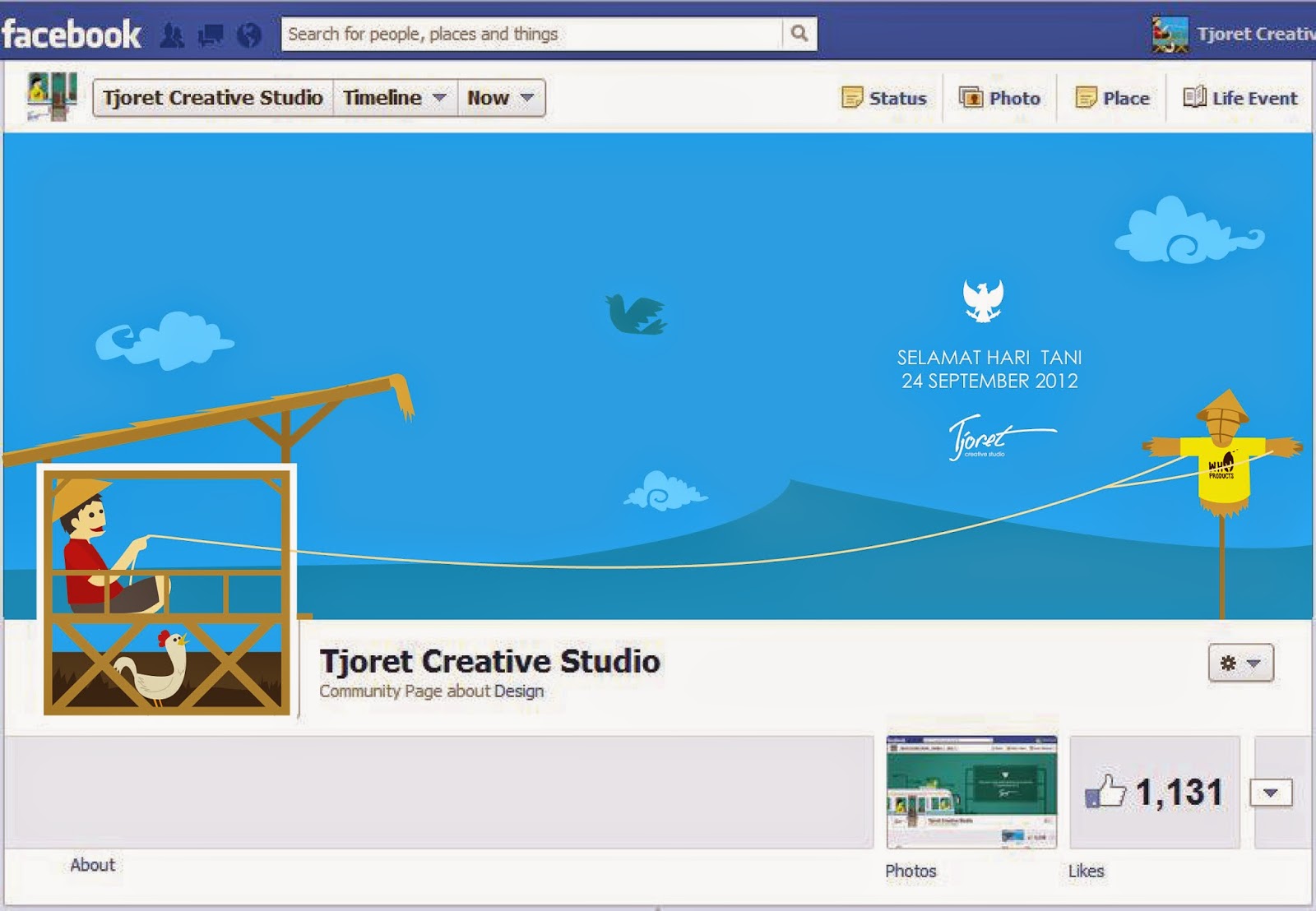This screenshot has height=911, width=1316.
Task: Select the Place composer option
Action: click(x=1112, y=98)
